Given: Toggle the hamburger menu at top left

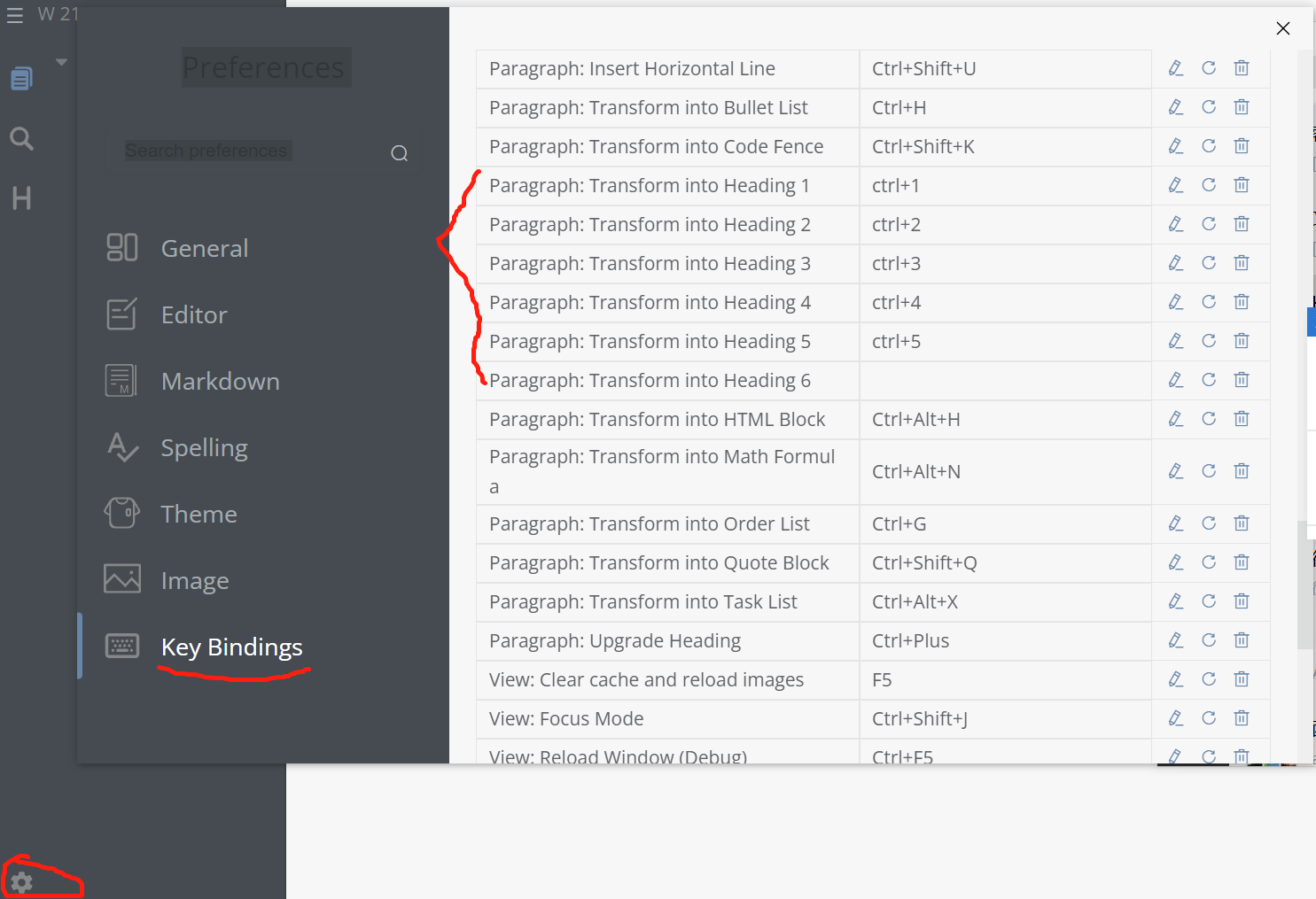Looking at the screenshot, I should pyautogui.click(x=15, y=15).
